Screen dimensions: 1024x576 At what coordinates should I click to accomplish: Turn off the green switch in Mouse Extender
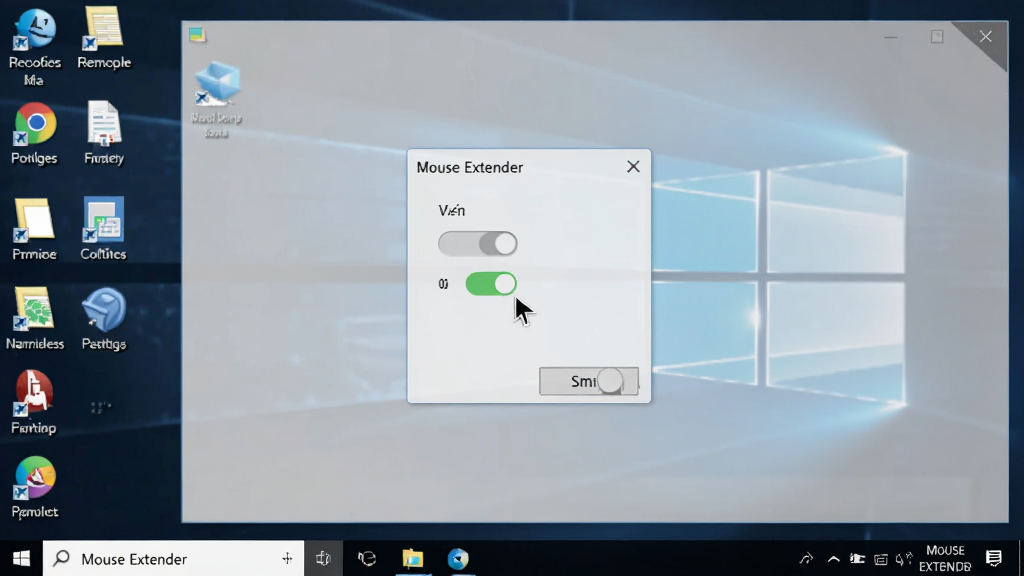click(491, 284)
